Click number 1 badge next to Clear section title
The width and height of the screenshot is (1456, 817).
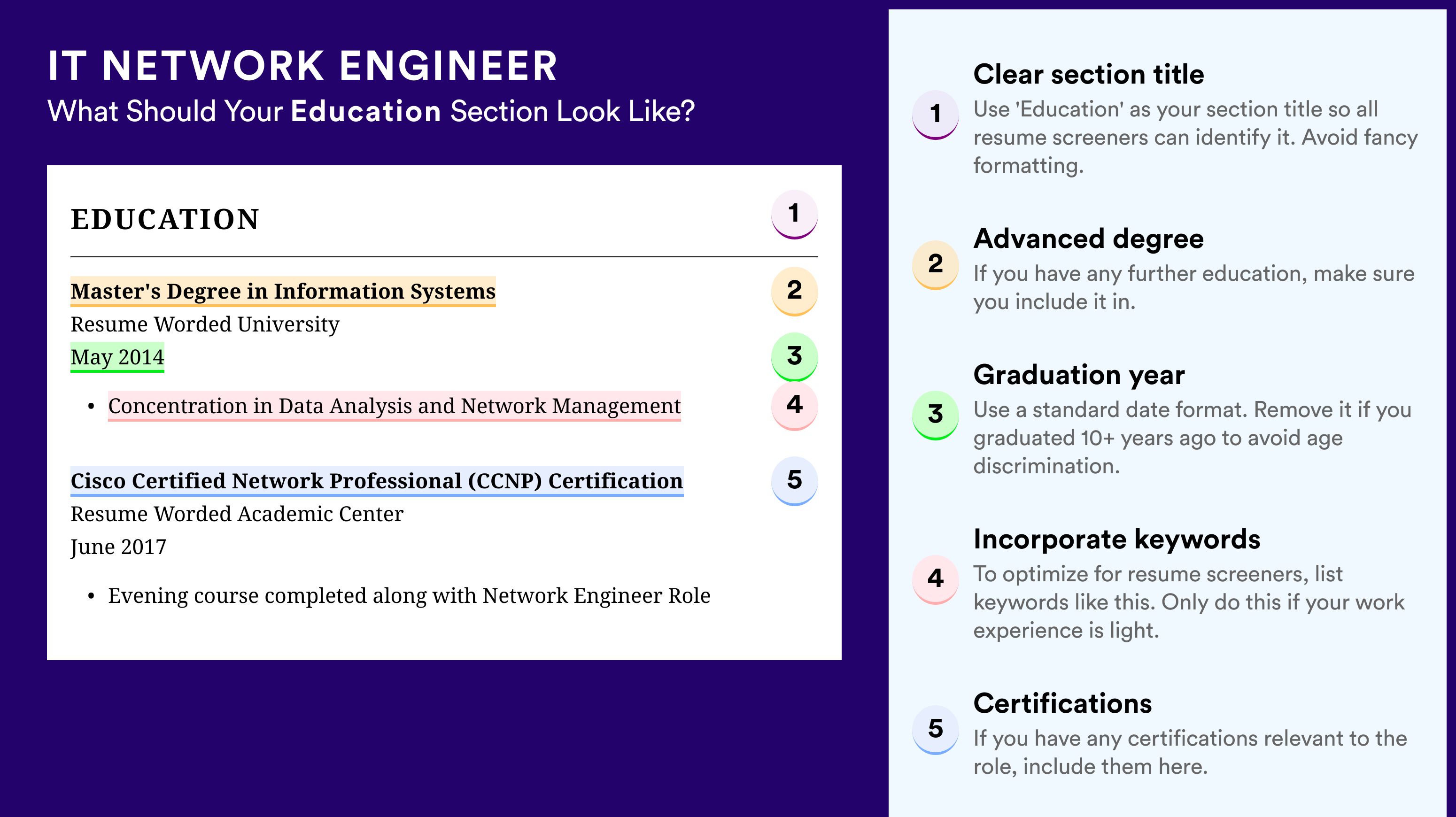[x=936, y=115]
